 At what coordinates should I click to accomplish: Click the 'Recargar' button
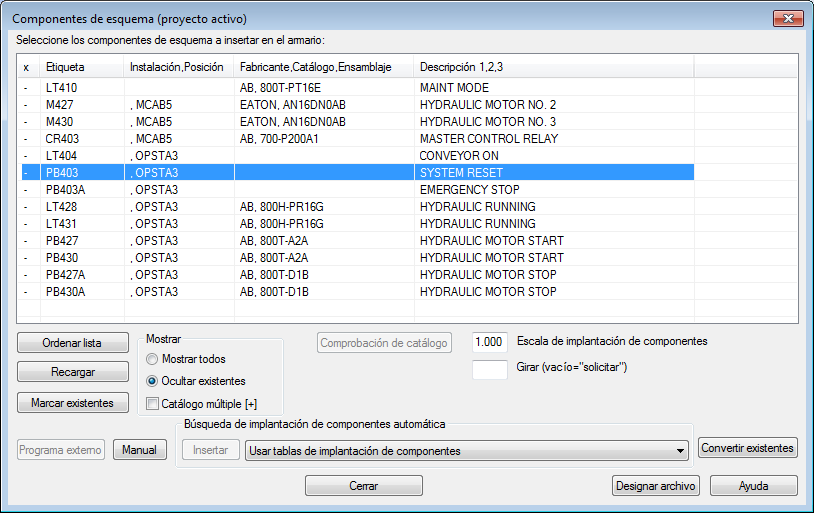click(x=73, y=372)
